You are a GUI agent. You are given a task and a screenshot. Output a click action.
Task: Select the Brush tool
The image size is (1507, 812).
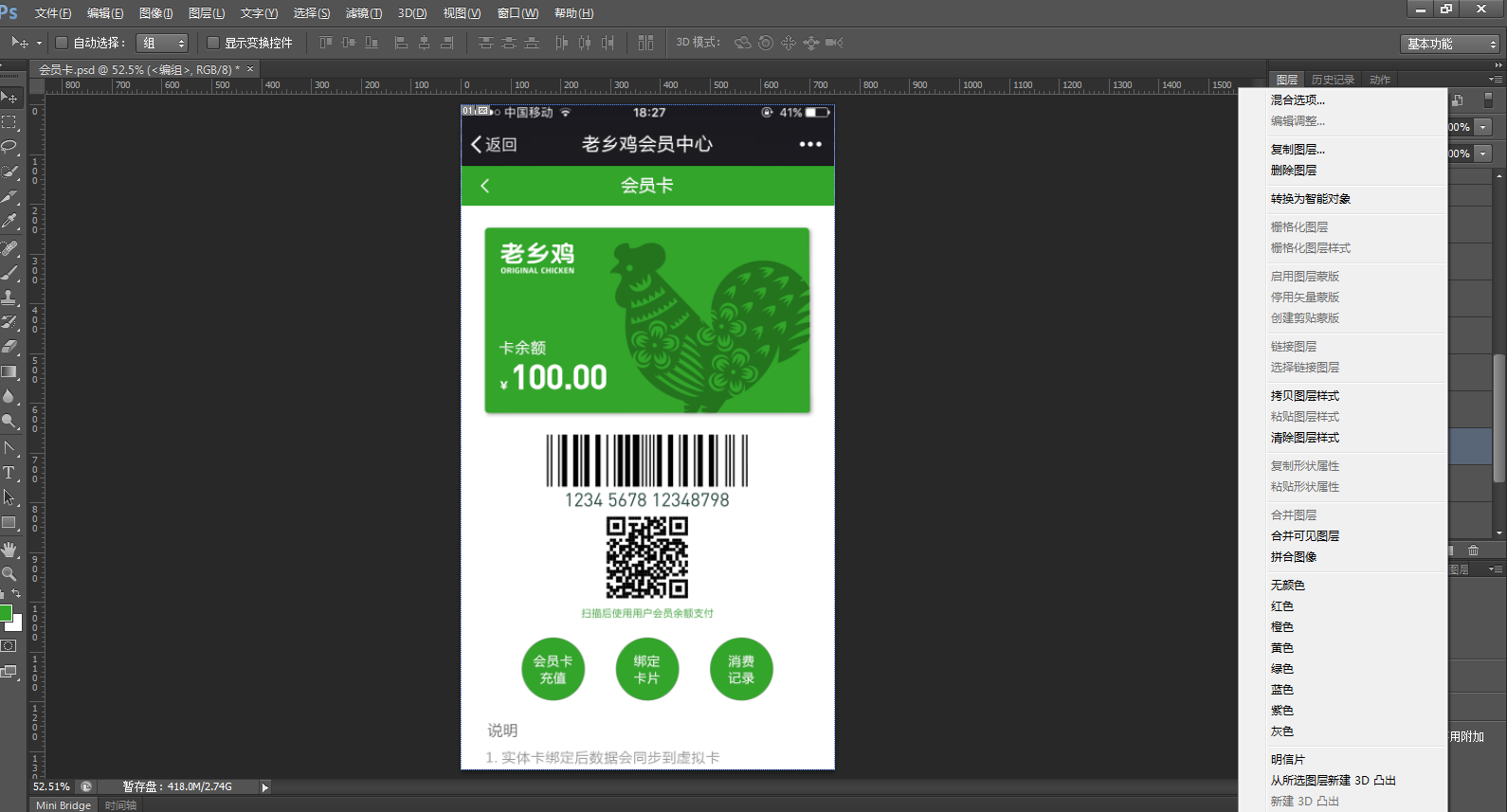coord(9,273)
